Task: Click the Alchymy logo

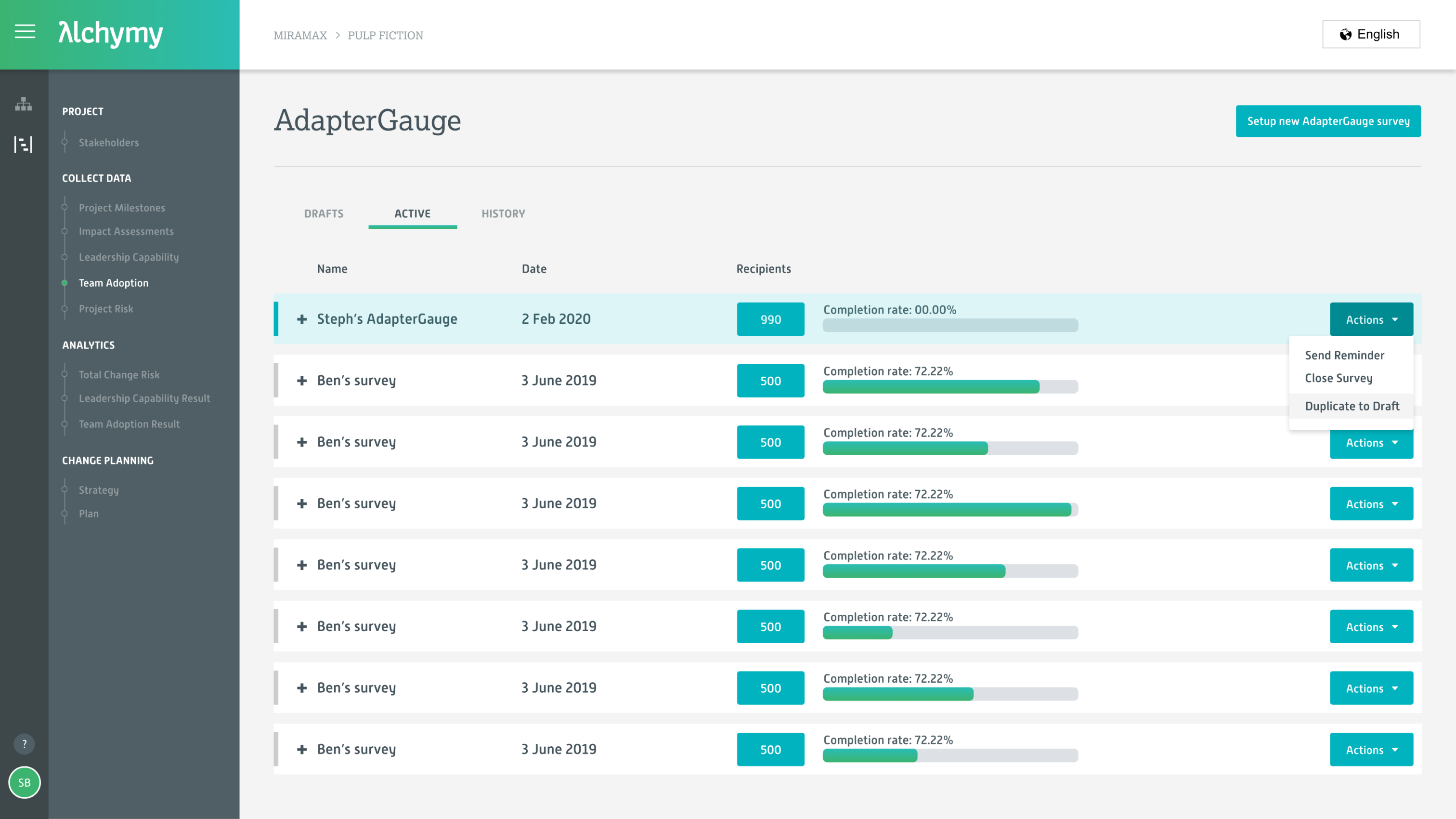Action: (110, 34)
